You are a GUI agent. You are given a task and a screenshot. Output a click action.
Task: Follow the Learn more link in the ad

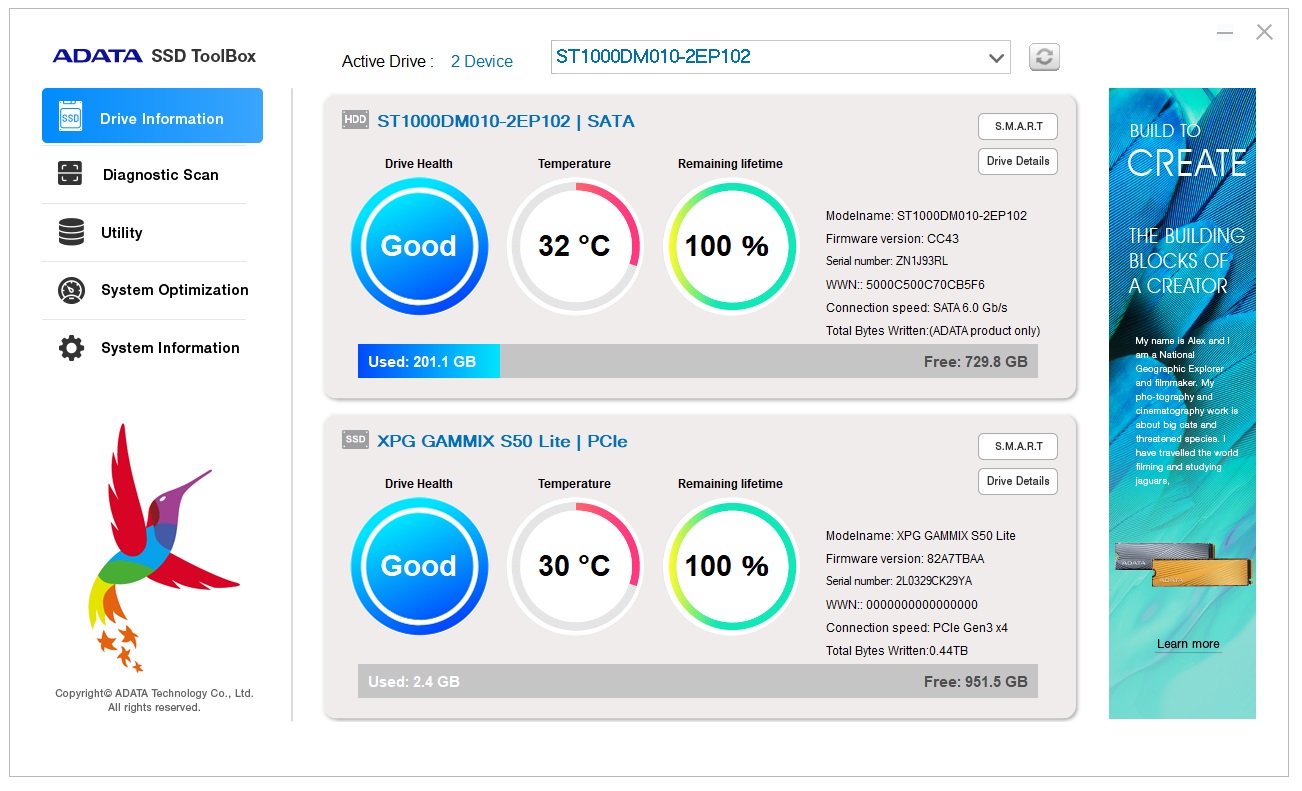[x=1187, y=644]
